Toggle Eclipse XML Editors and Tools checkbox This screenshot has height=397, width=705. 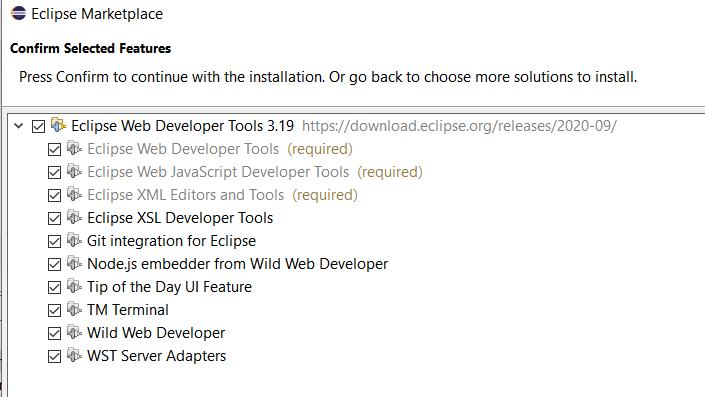(54, 195)
